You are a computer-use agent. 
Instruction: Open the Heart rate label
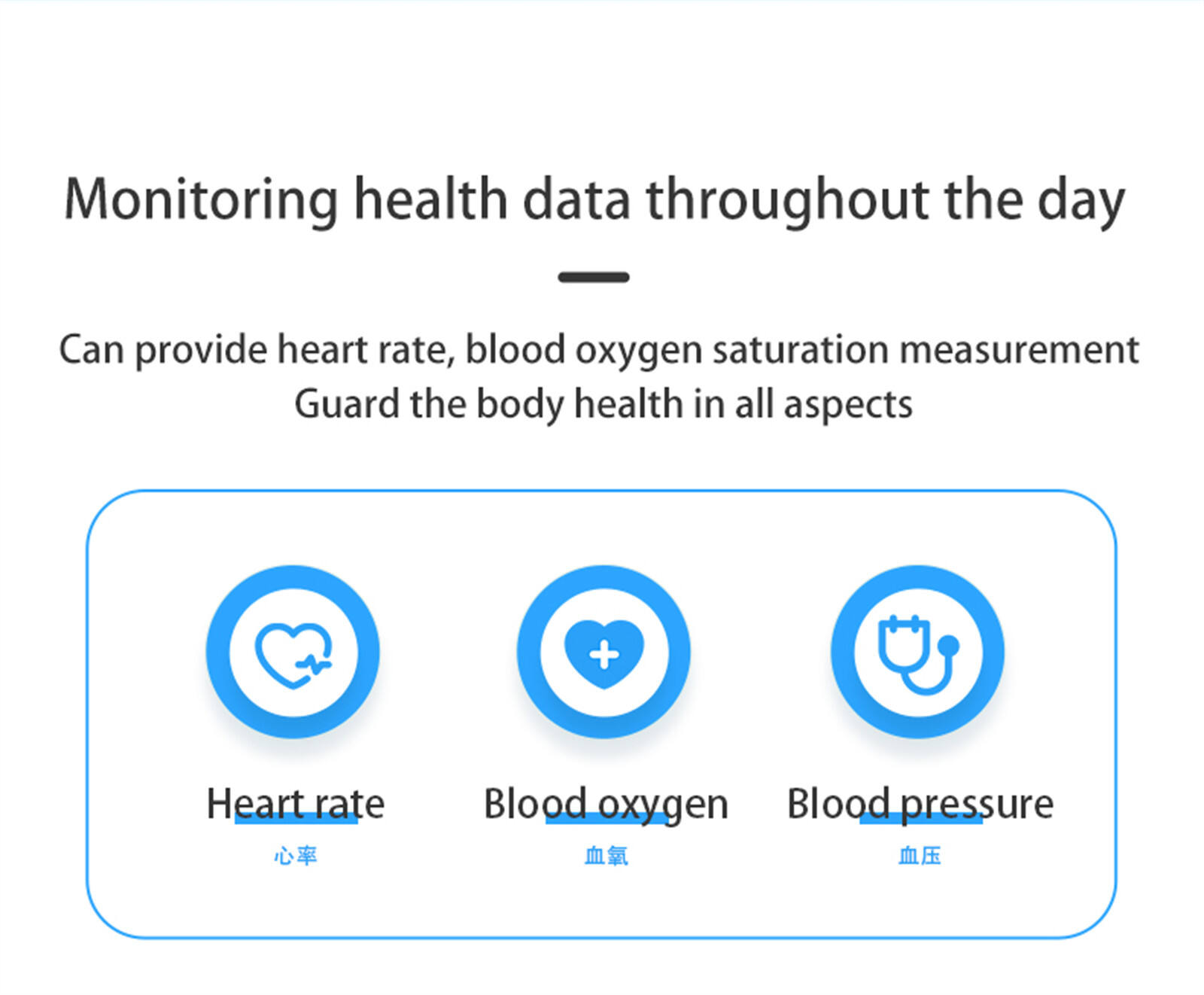coord(295,803)
